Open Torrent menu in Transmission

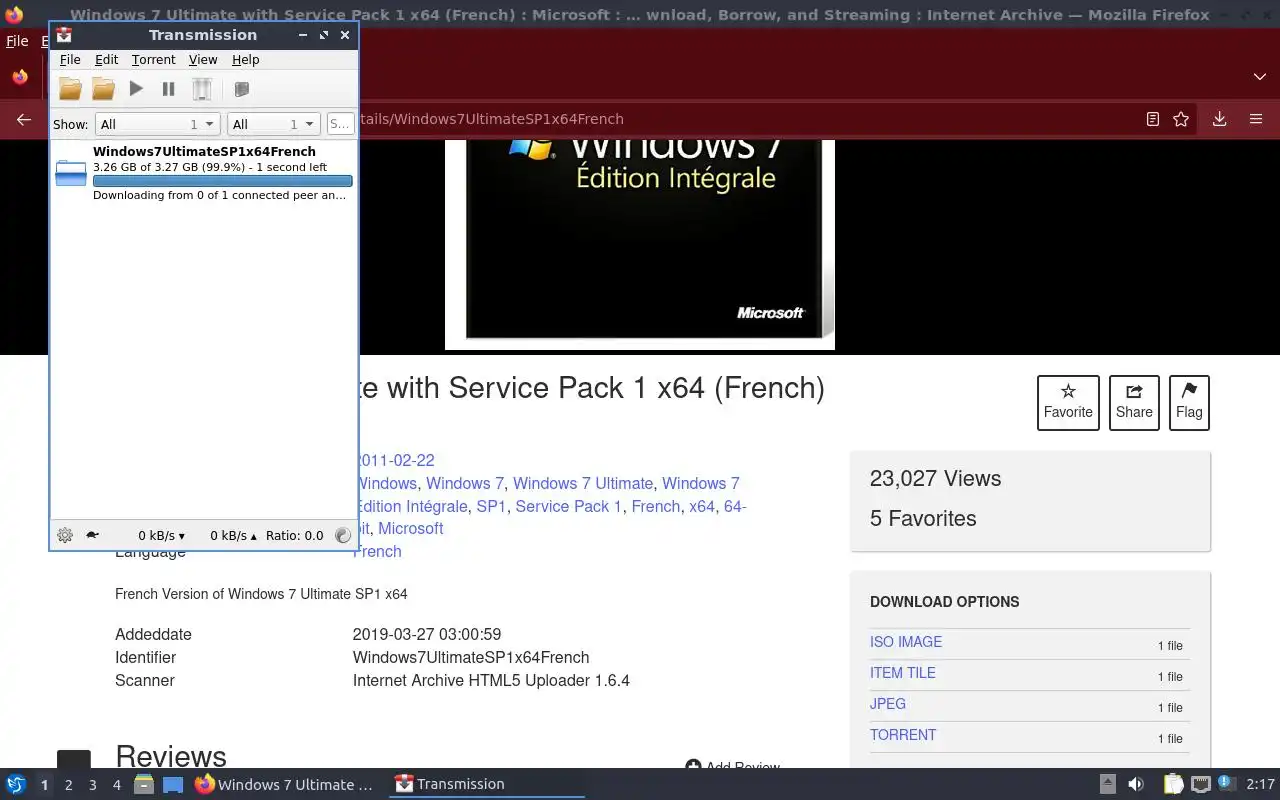[x=153, y=60]
